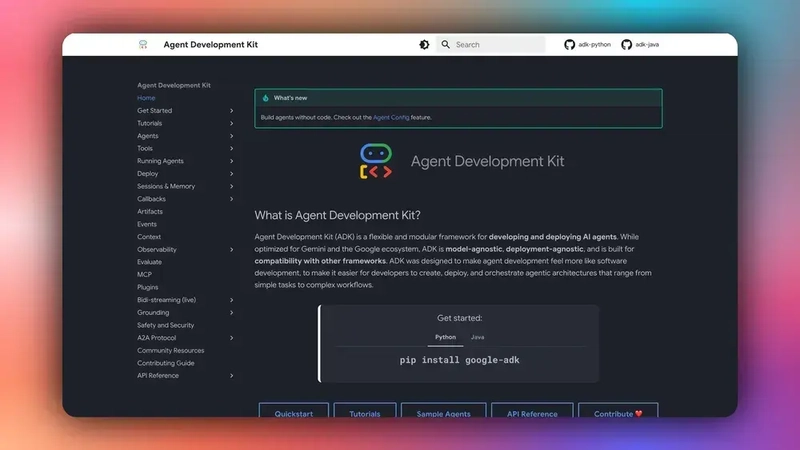Open Artifacts in sidebar
The image size is (800, 450).
point(149,212)
